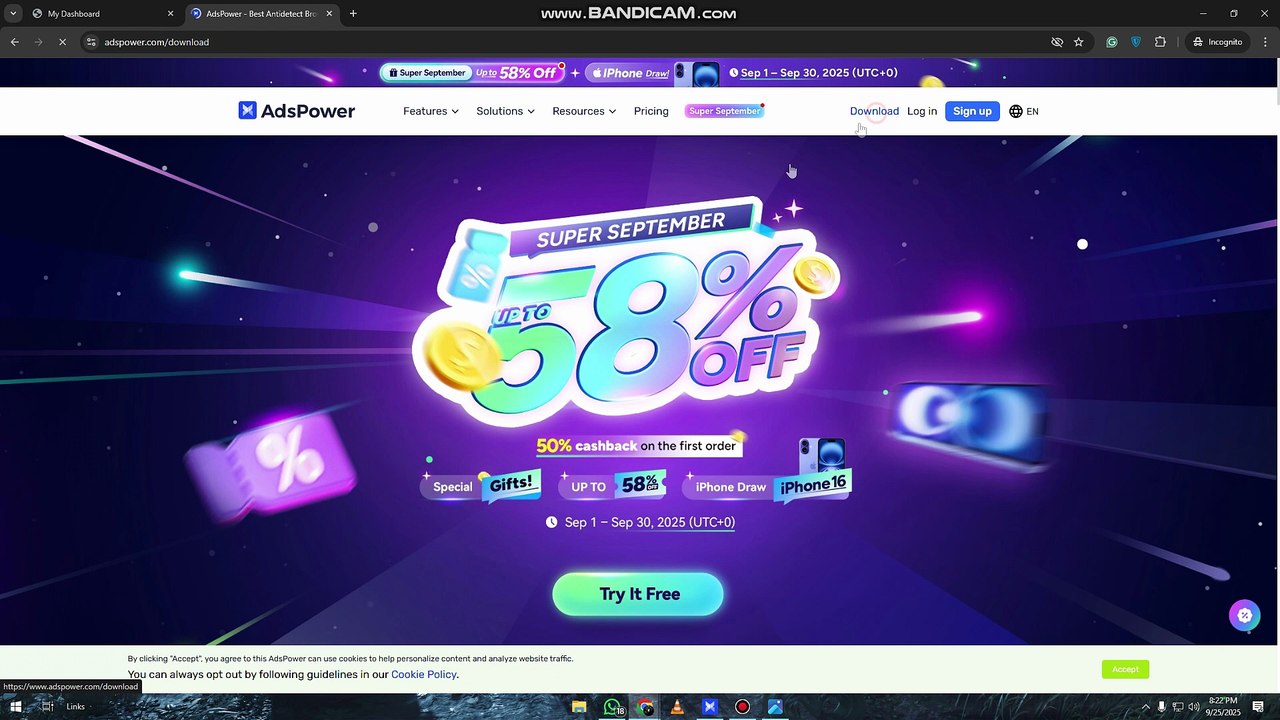The image size is (1280, 720).
Task: Click the Special Gifts badge
Action: tap(482, 486)
